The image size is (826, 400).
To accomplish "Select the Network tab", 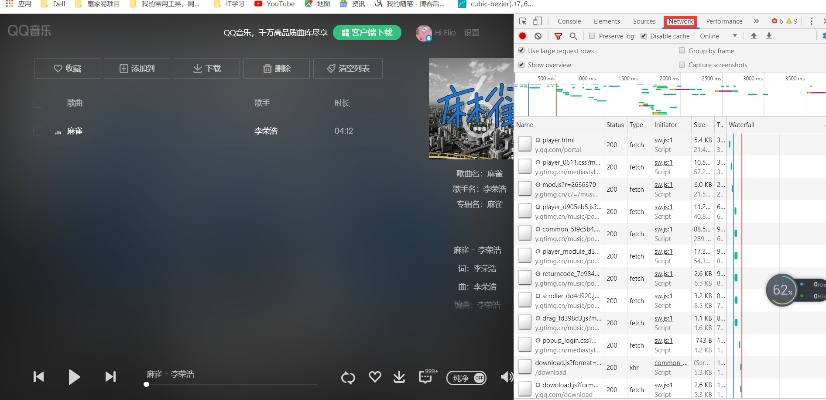I will (x=681, y=21).
